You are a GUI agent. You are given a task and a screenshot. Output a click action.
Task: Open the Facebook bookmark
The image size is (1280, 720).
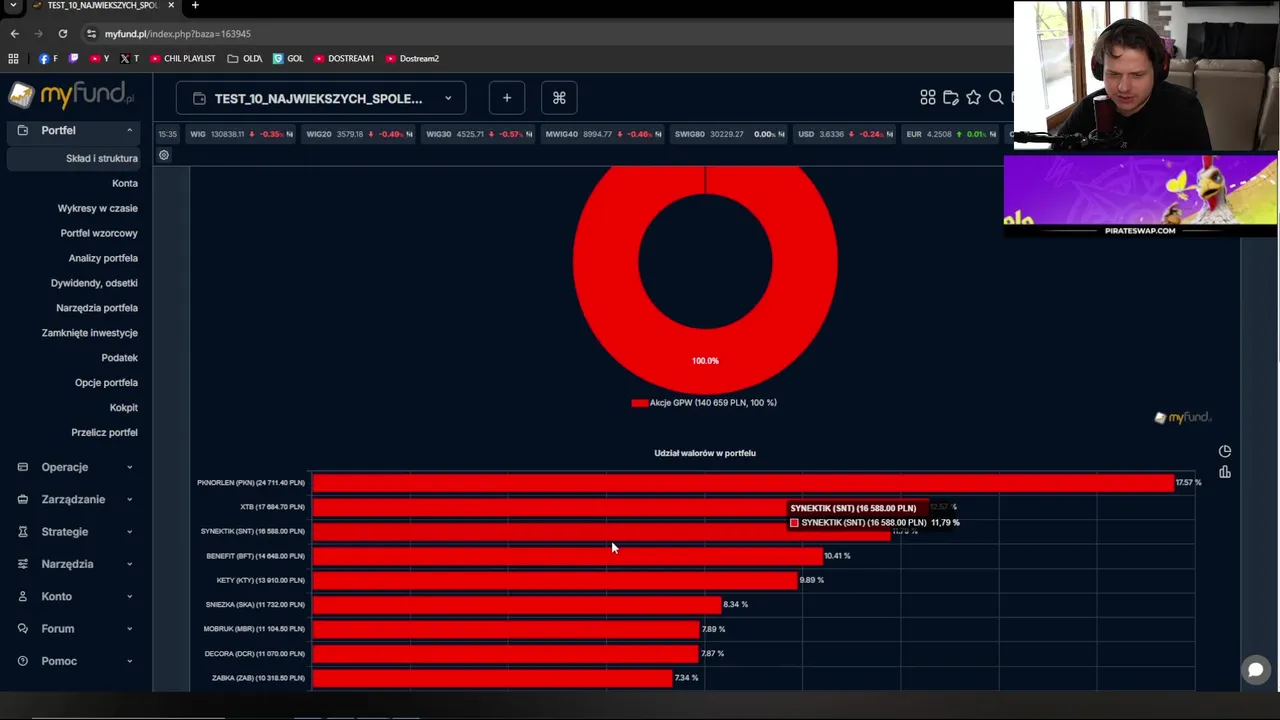[x=48, y=59]
